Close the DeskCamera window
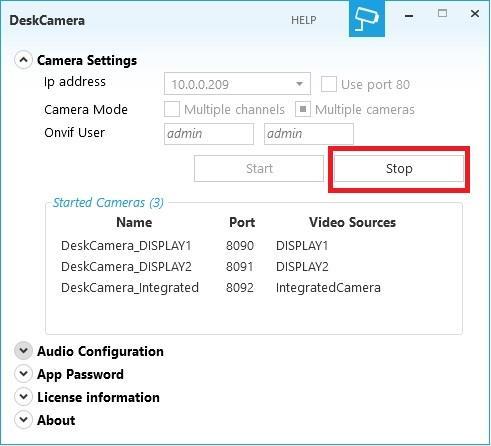Screen dimensions: 491x446 click(x=475, y=14)
